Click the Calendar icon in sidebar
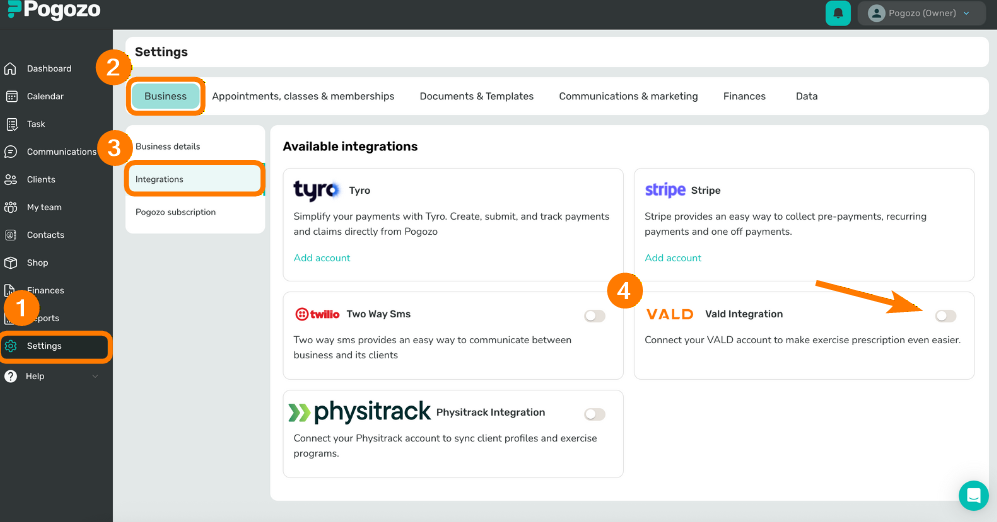The width and height of the screenshot is (997, 522). coord(11,96)
